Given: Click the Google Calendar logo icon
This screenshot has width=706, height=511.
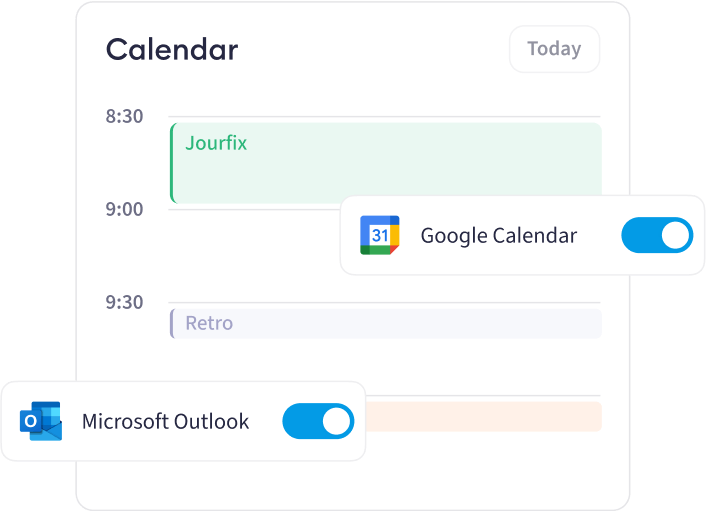Looking at the screenshot, I should [x=380, y=235].
